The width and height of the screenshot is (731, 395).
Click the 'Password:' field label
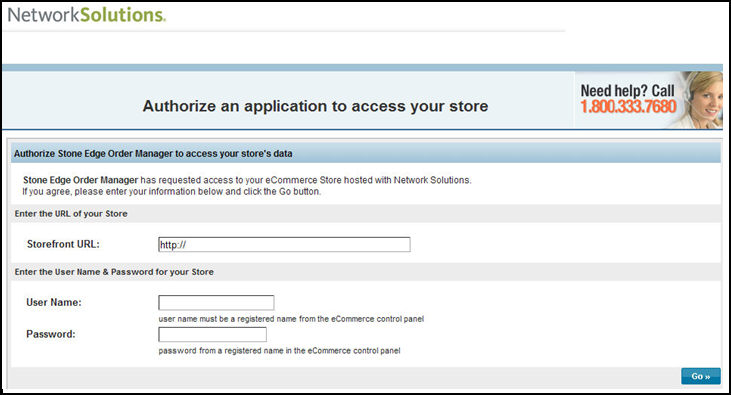(x=51, y=334)
